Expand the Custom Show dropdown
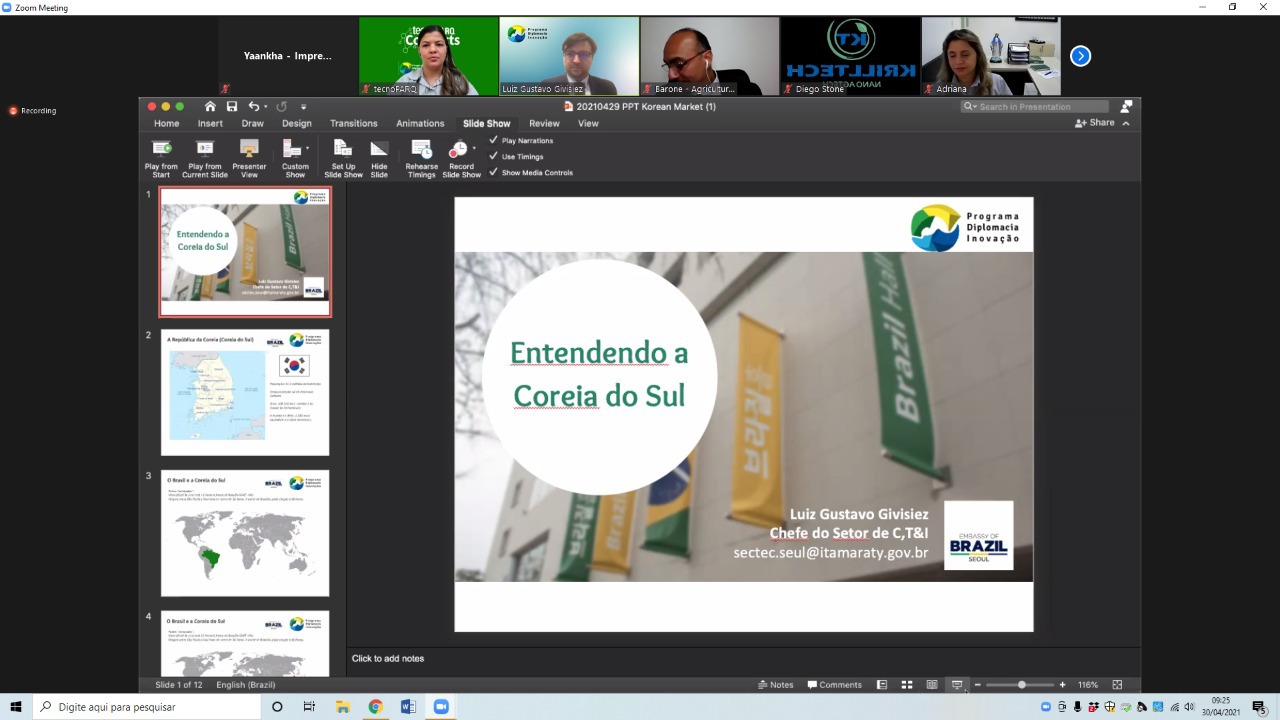Screen dimensions: 1280x720 point(307,149)
